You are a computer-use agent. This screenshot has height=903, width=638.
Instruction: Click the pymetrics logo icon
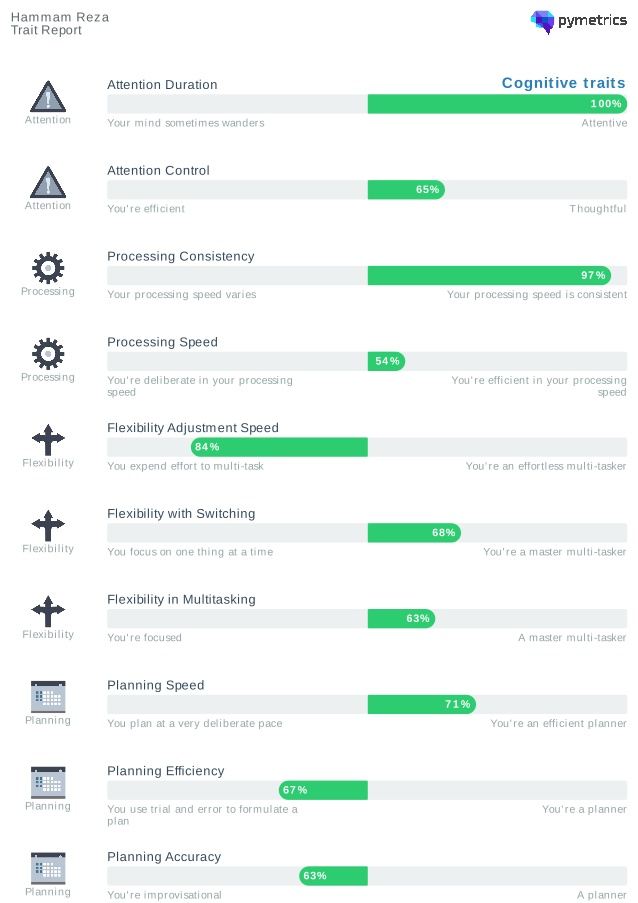click(542, 22)
